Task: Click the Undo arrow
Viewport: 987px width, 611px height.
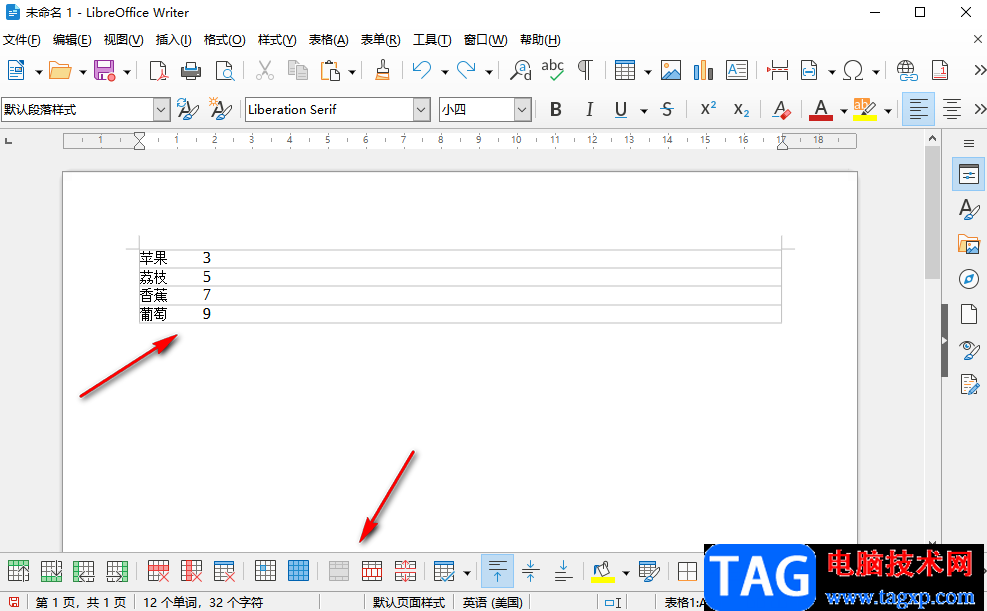Action: click(x=422, y=70)
